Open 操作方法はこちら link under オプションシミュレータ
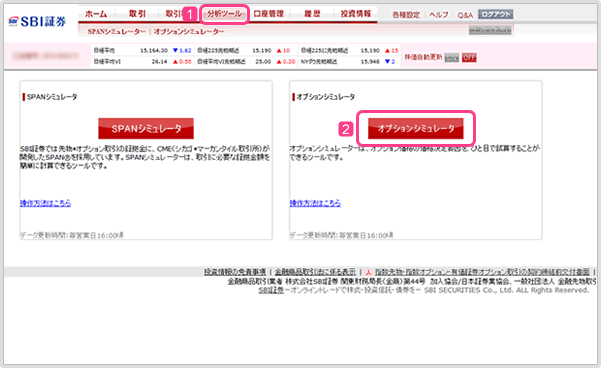601x368 pixels. pyautogui.click(x=315, y=203)
